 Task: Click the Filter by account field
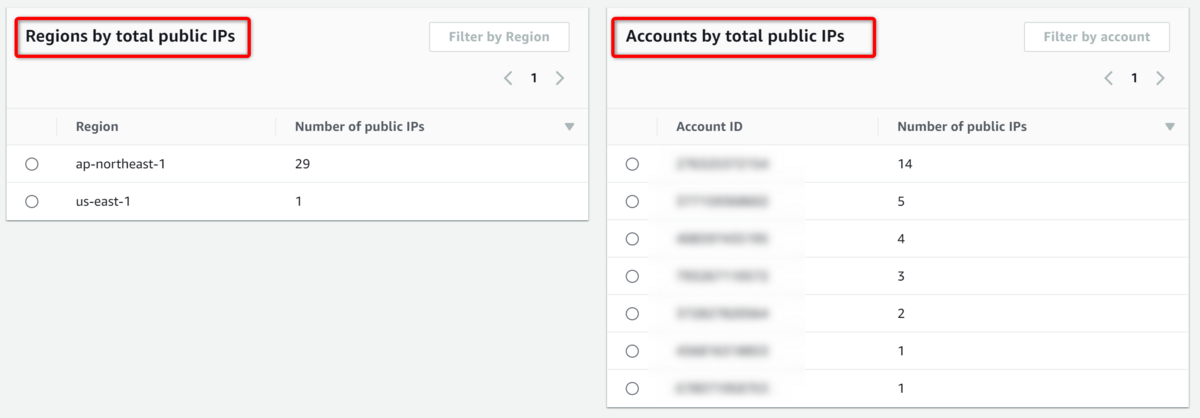[x=1096, y=37]
